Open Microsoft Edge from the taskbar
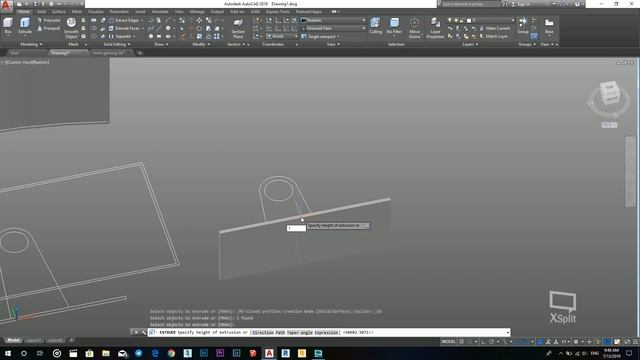This screenshot has height=360, width=640. tap(155, 353)
